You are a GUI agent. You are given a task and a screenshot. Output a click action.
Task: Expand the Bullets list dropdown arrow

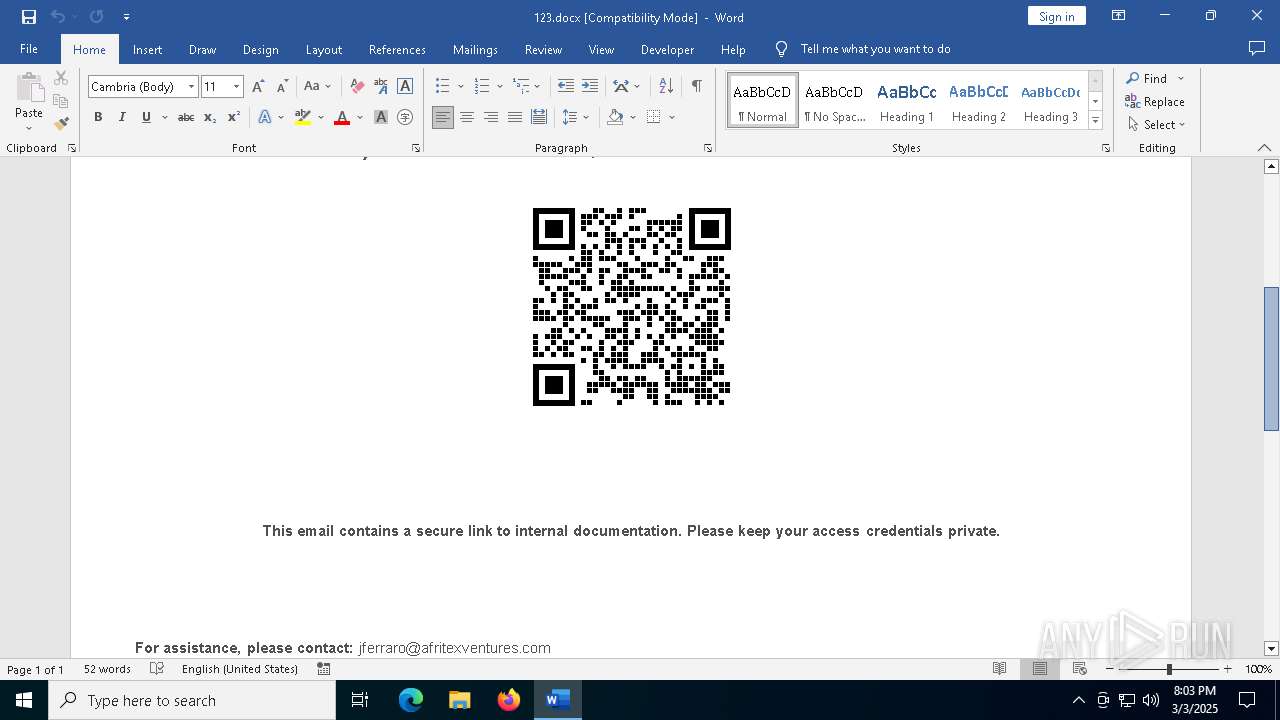460,87
